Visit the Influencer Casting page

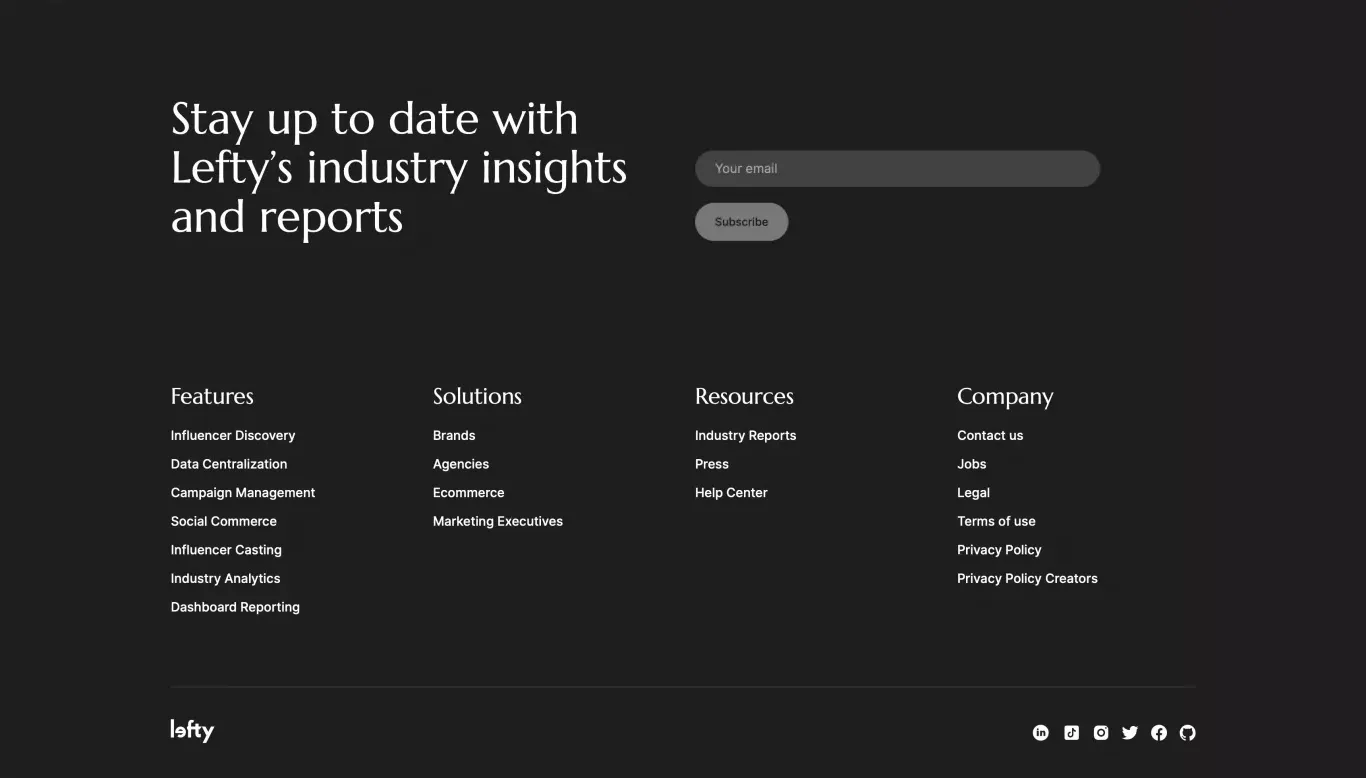click(x=226, y=550)
